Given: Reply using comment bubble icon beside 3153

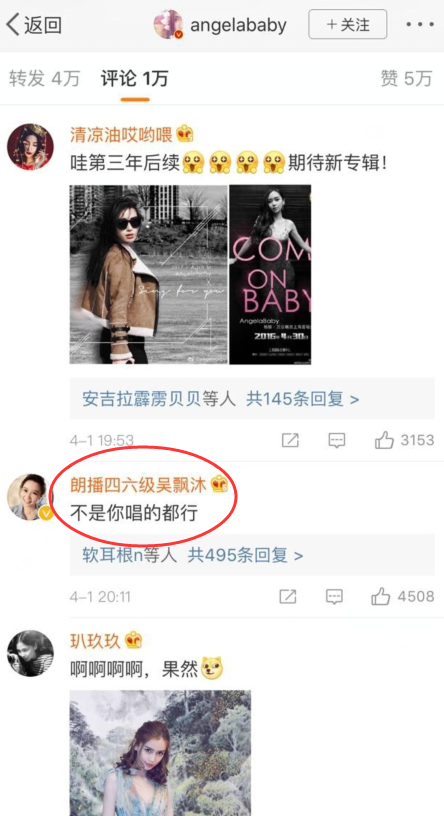Looking at the screenshot, I should pos(337,440).
